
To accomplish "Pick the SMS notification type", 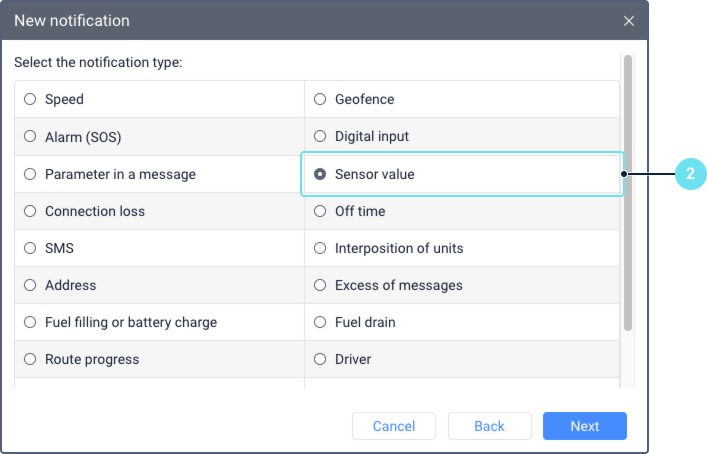I will point(30,248).
